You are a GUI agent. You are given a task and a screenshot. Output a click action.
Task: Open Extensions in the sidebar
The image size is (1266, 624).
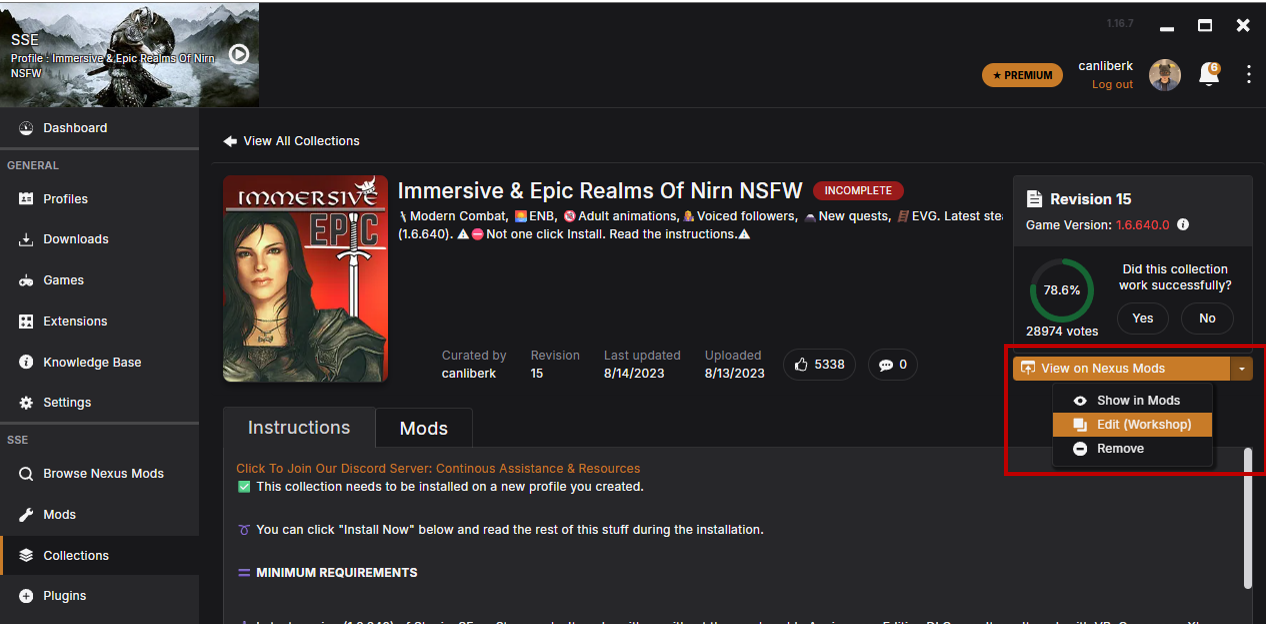pos(75,321)
